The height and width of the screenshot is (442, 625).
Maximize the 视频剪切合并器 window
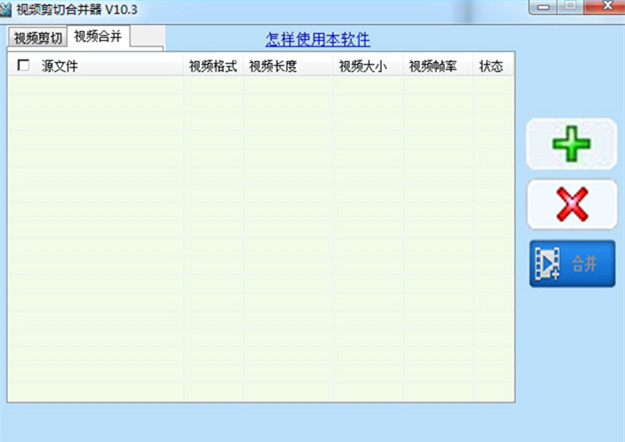[570, 6]
